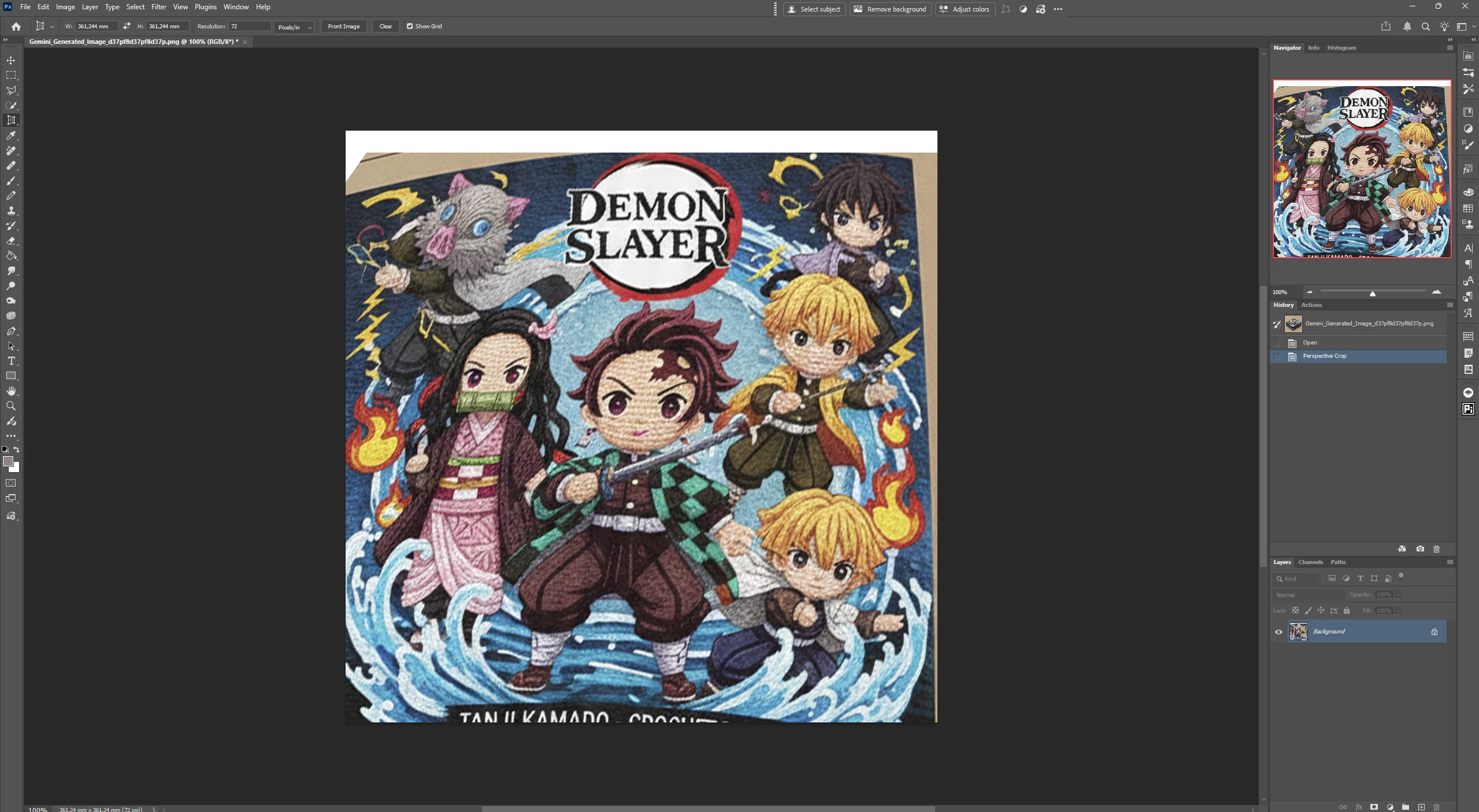Select the Eyedropper tool

[11, 135]
